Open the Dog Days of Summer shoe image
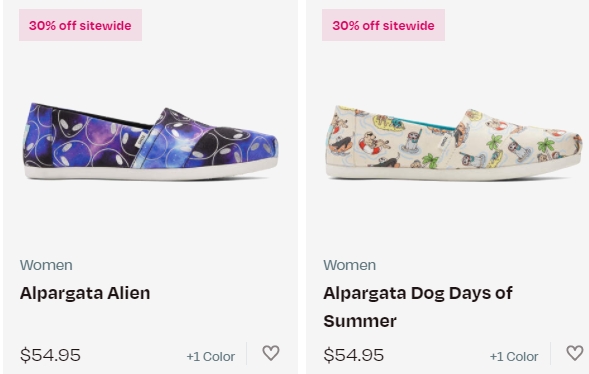This screenshot has height=374, width=589. pyautogui.click(x=454, y=143)
